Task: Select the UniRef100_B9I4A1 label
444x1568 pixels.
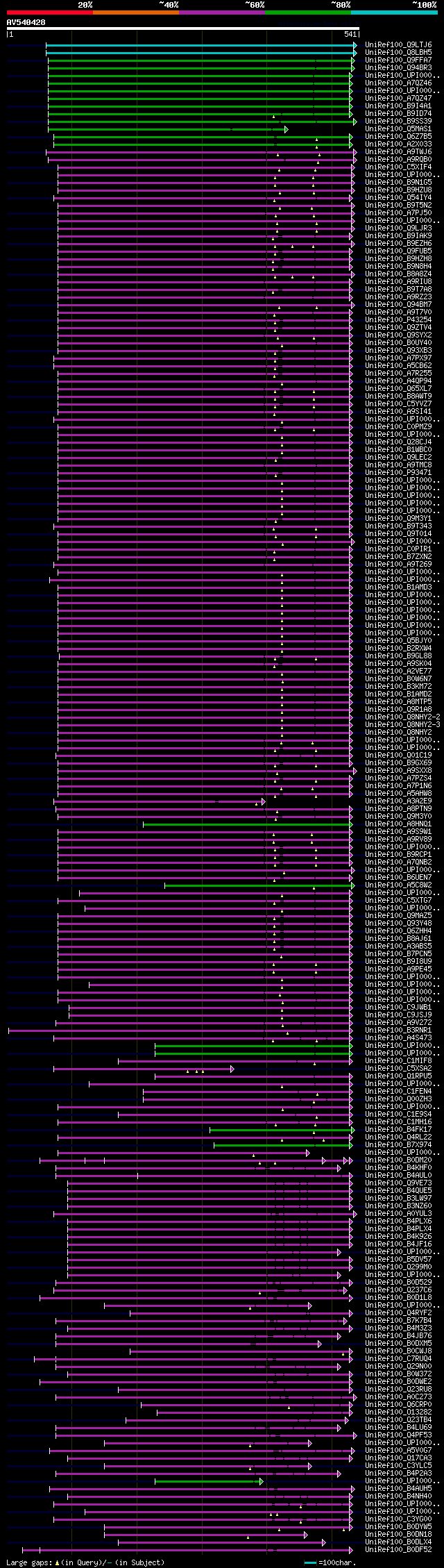Action: [398, 106]
